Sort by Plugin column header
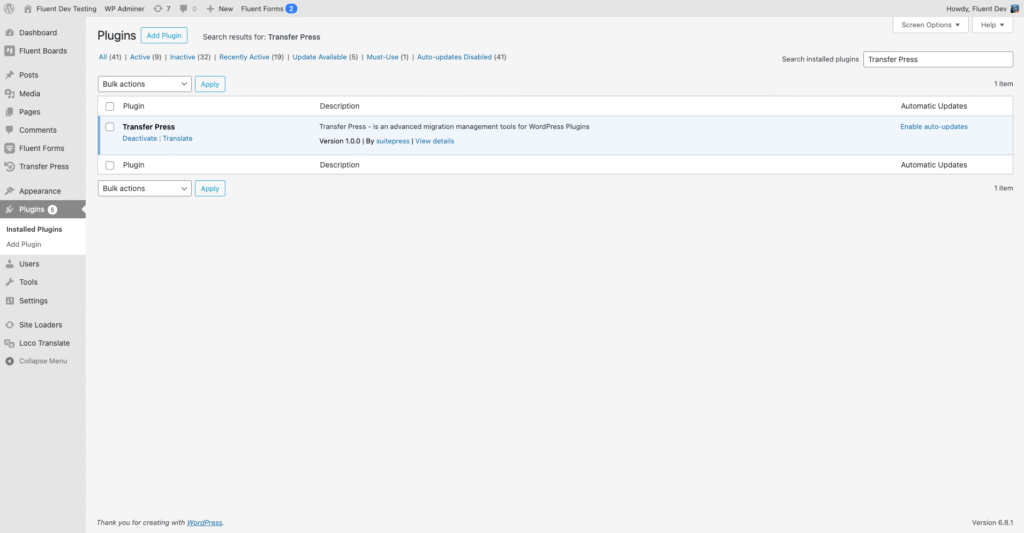Viewport: 1024px width, 533px height. pyautogui.click(x=133, y=106)
